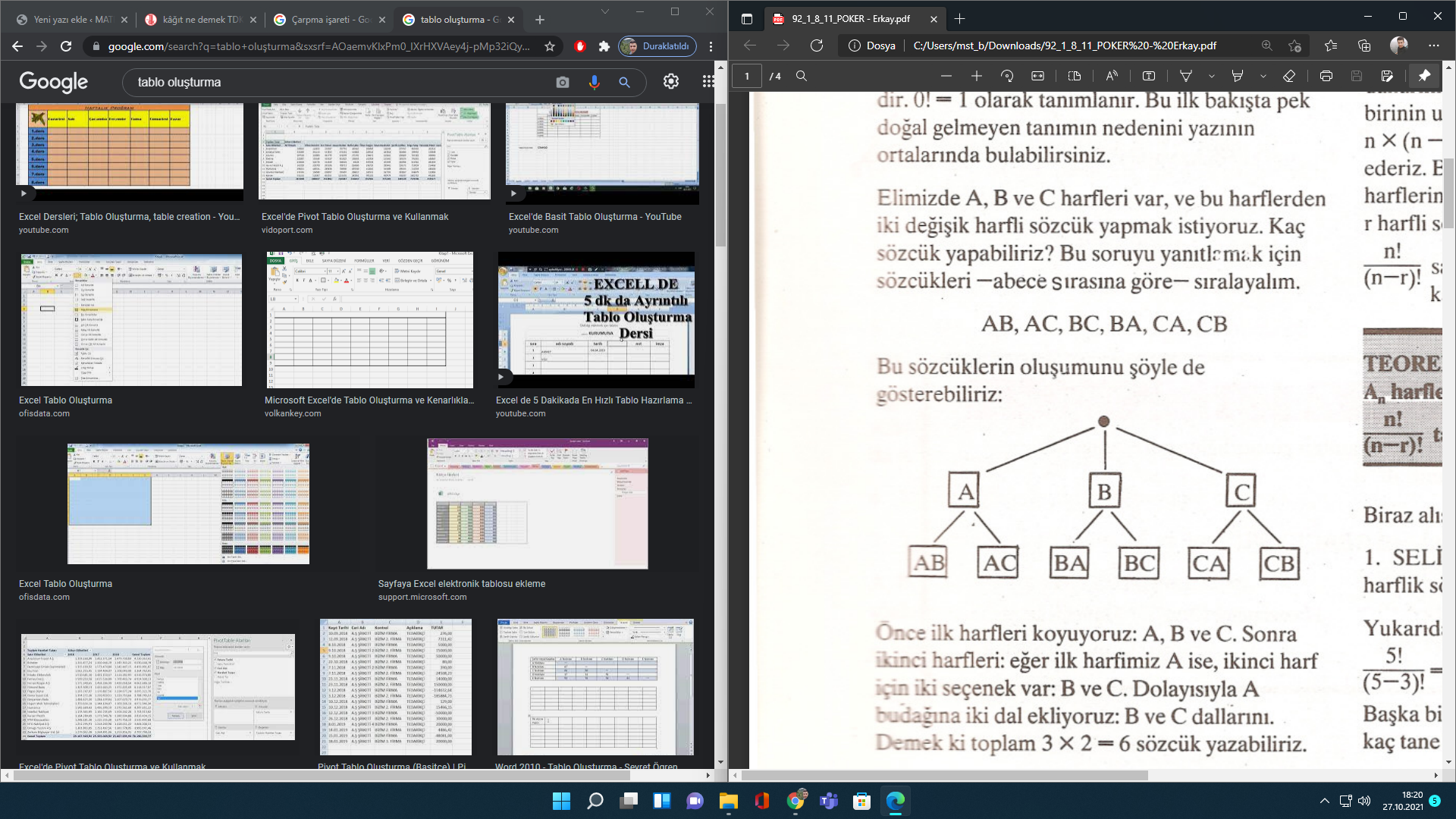The height and width of the screenshot is (819, 1456).
Task: Select the 'tablo oluşturma' Chrome tab
Action: coord(459,20)
